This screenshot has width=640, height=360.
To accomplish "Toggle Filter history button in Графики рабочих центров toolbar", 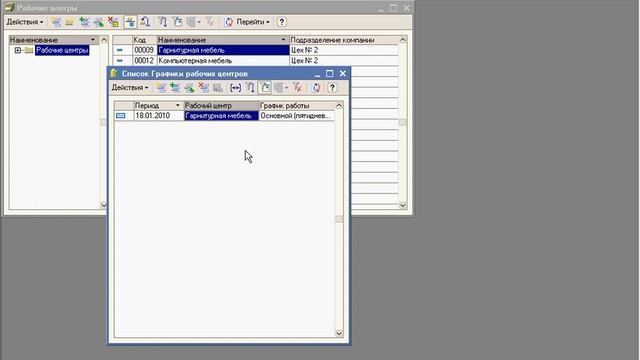I will [265, 88].
